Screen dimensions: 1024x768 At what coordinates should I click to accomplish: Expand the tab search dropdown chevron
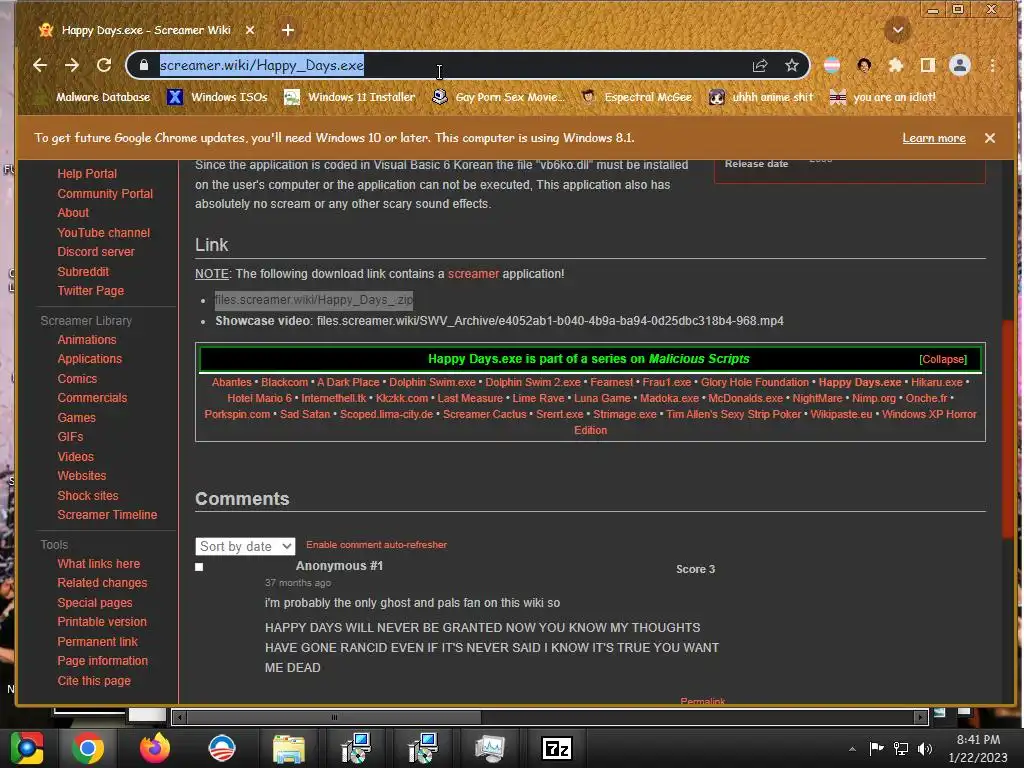click(x=898, y=30)
